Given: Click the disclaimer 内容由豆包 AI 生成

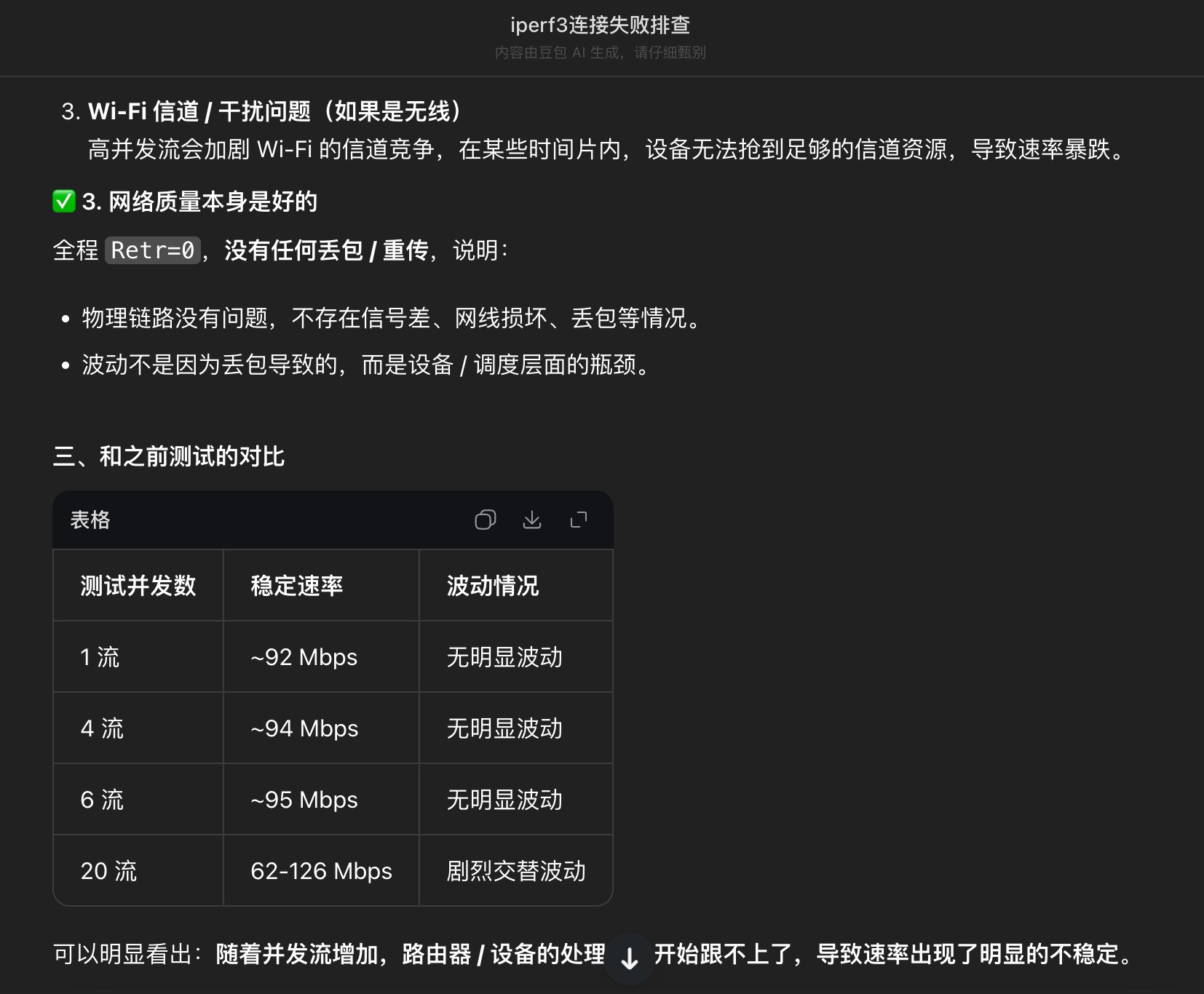Looking at the screenshot, I should (x=601, y=52).
